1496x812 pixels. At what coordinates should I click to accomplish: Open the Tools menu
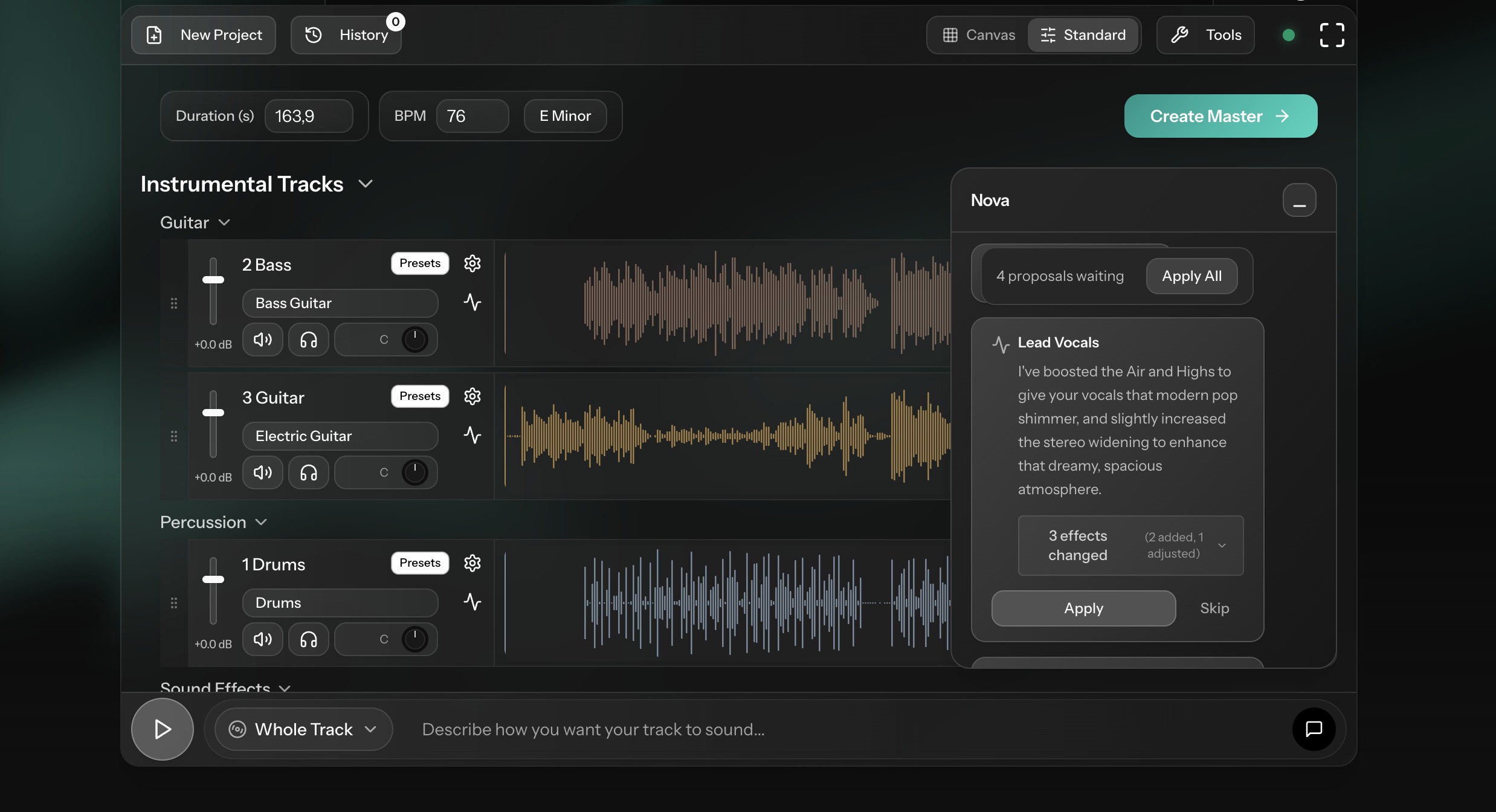[1205, 35]
